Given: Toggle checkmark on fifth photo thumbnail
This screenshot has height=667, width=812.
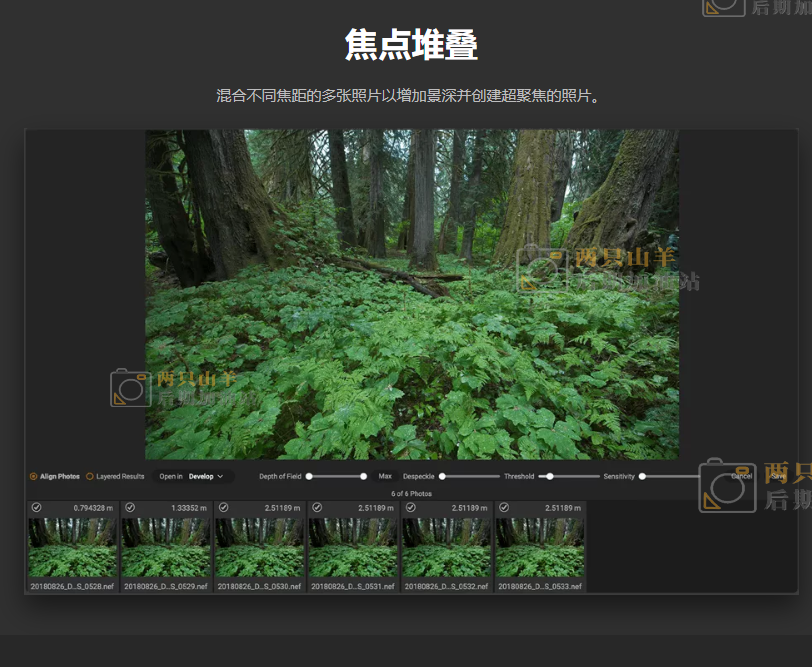Looking at the screenshot, I should pyautogui.click(x=410, y=508).
